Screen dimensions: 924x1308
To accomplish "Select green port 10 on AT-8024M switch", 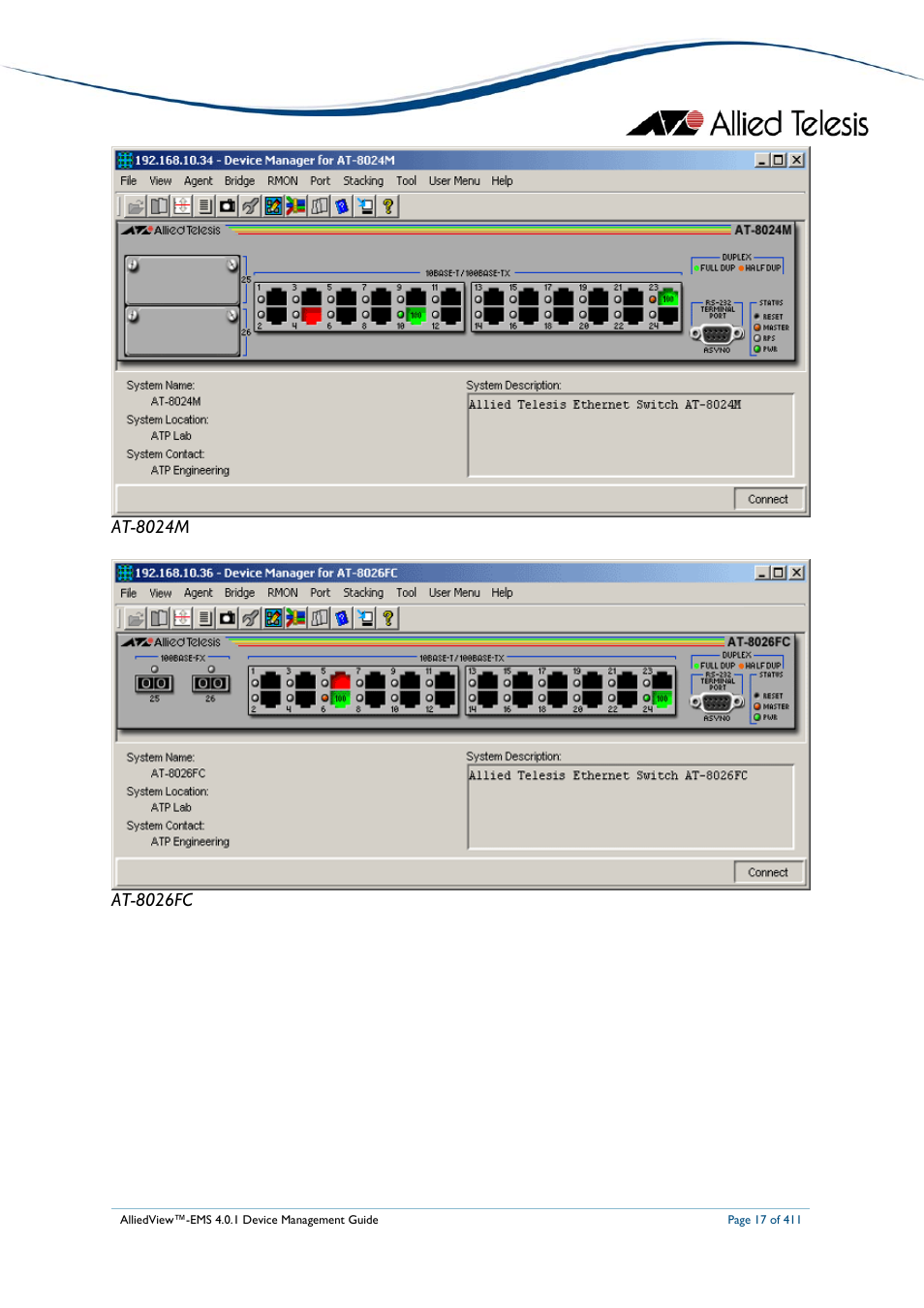I will (416, 315).
